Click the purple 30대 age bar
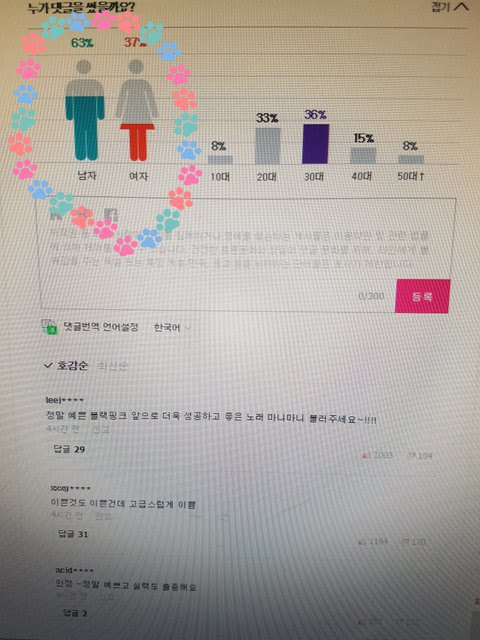Screen dimensions: 480x640 tap(316, 144)
